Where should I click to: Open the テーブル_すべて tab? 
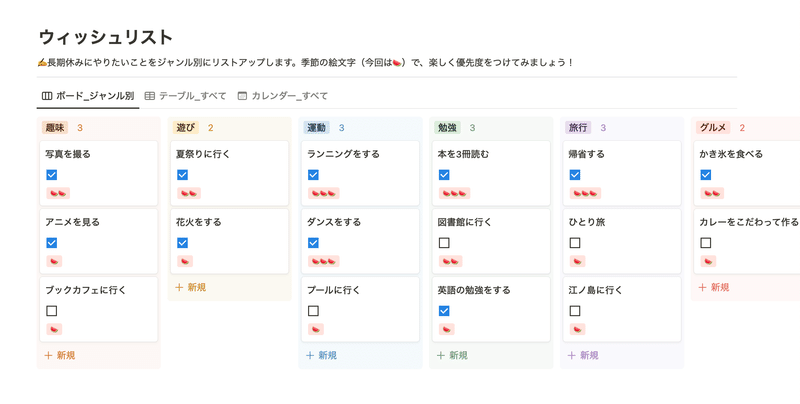185,96
